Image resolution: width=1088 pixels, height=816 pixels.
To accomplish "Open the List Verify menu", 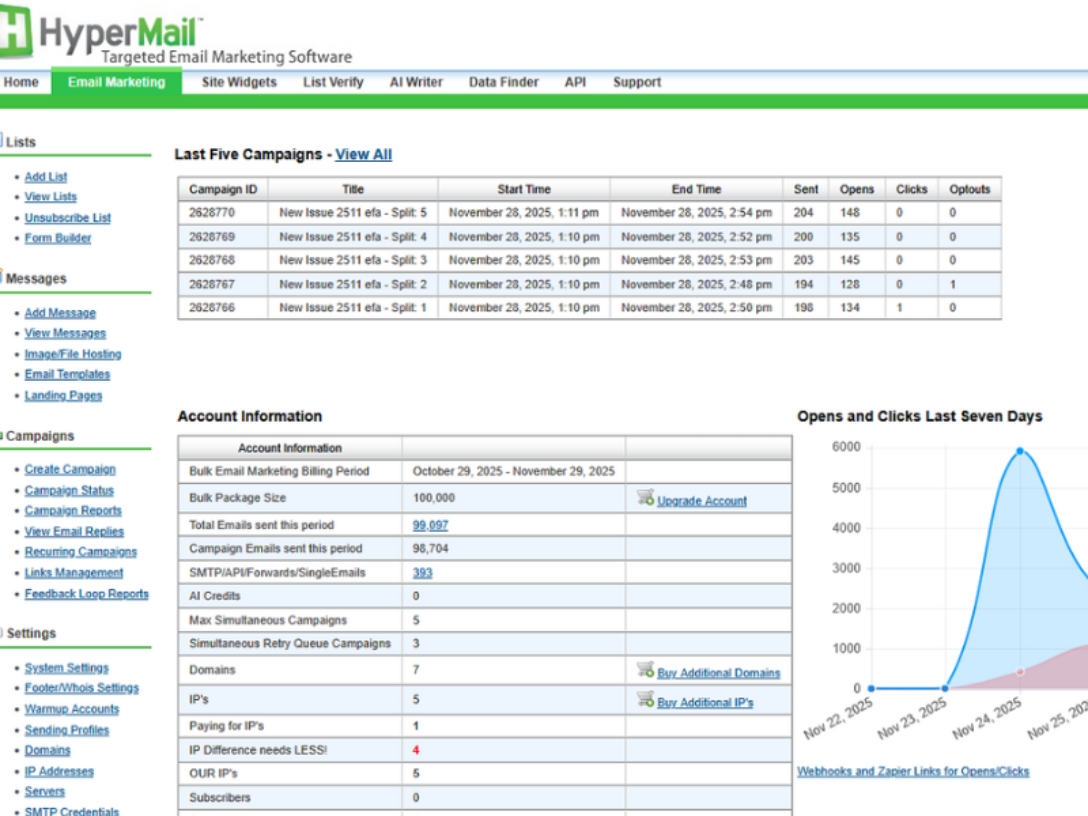I will 333,82.
